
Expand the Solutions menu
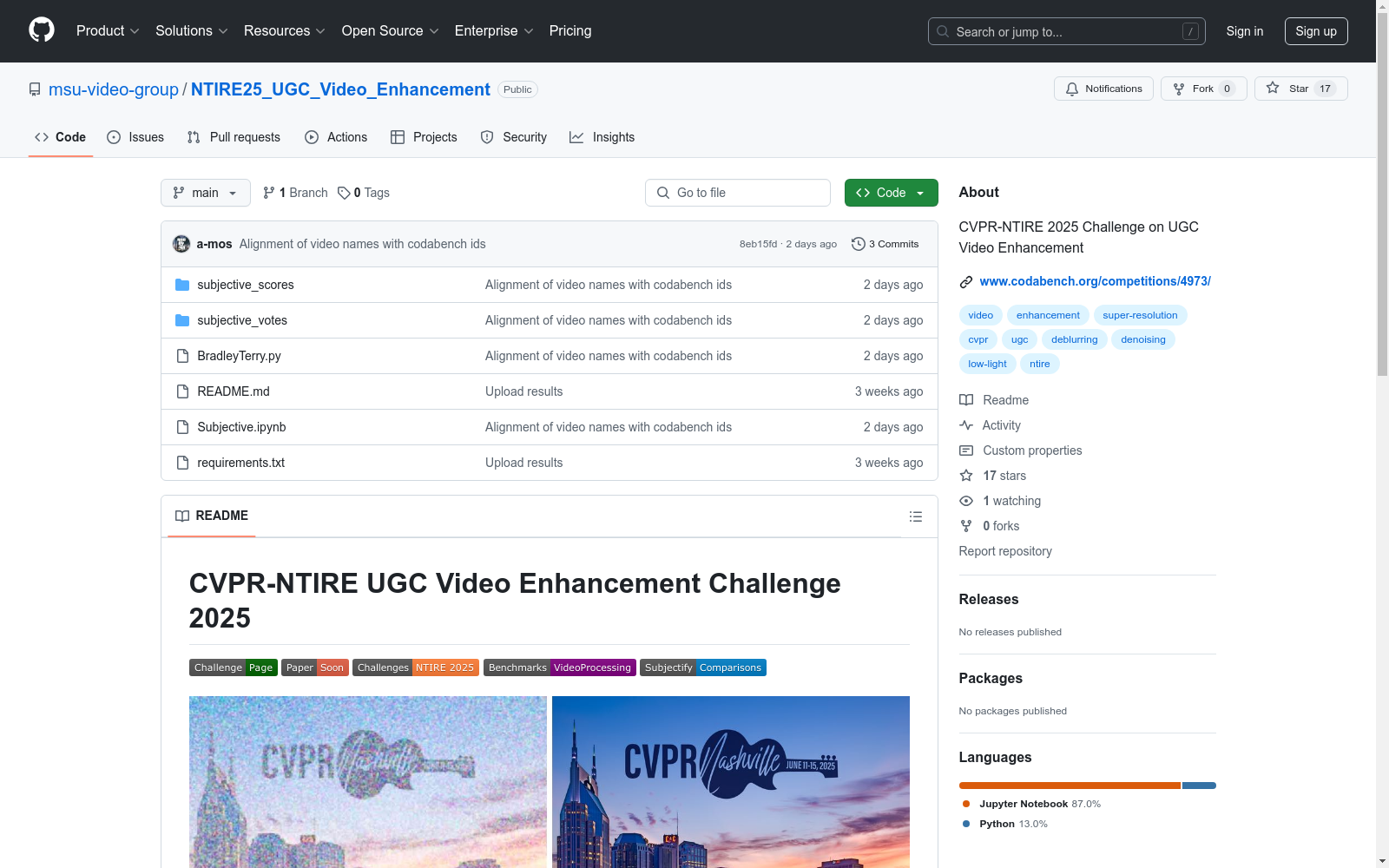[192, 30]
